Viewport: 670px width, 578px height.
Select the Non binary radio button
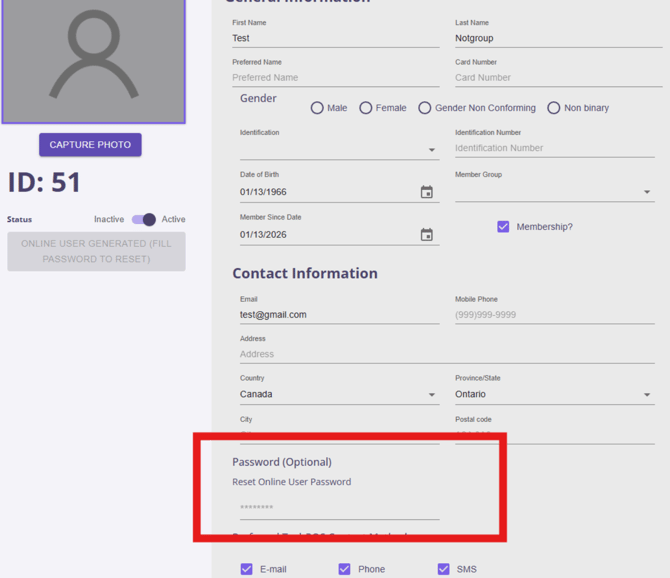point(554,108)
